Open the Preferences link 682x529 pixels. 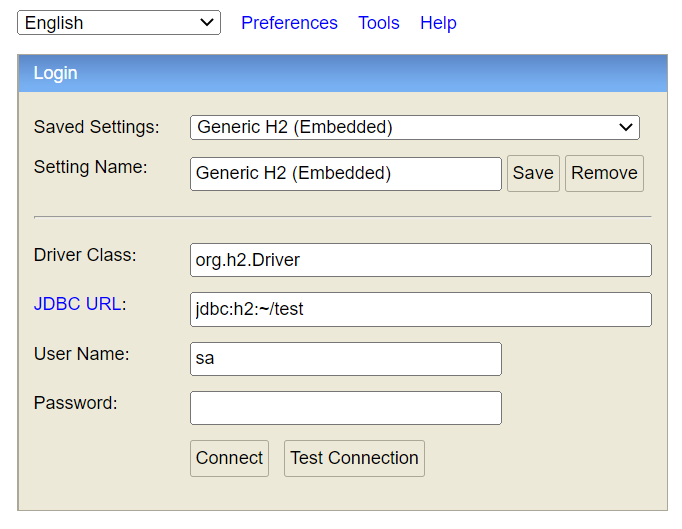pos(289,23)
